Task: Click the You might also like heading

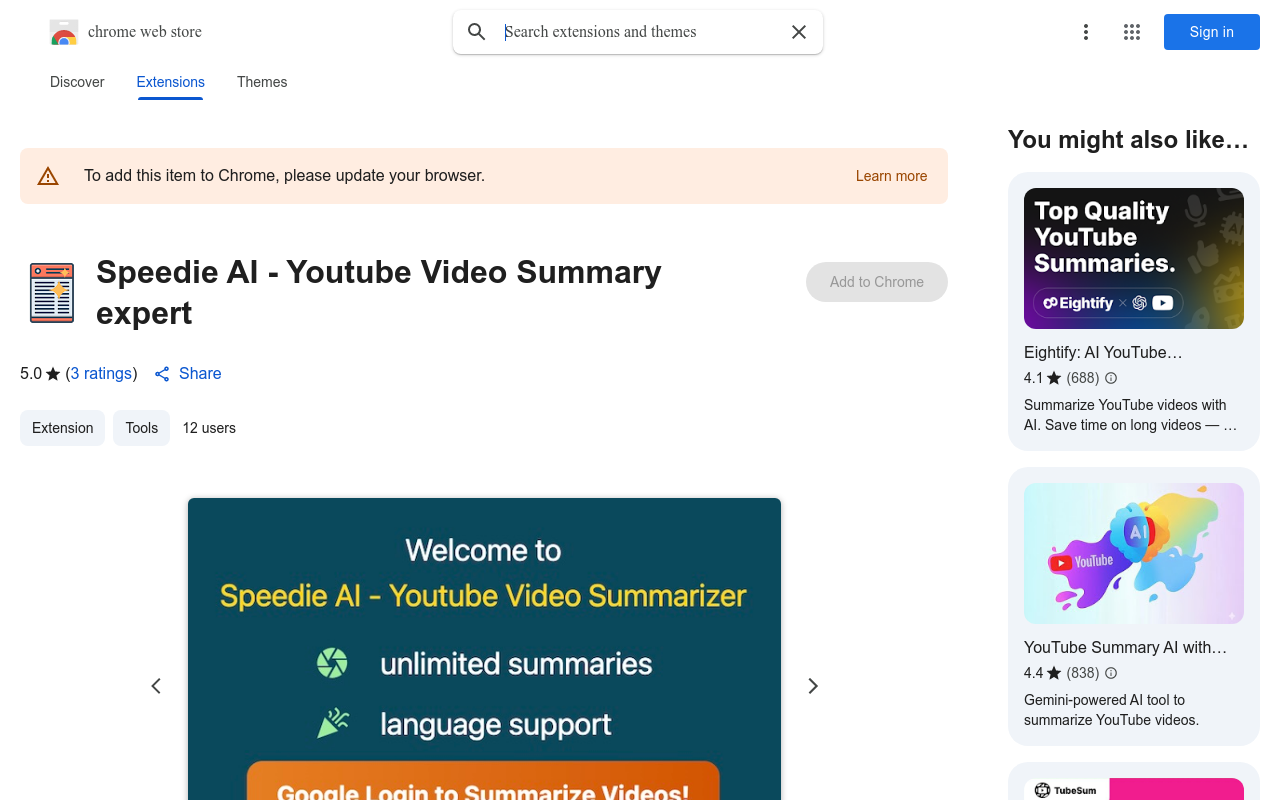Action: pos(1128,140)
